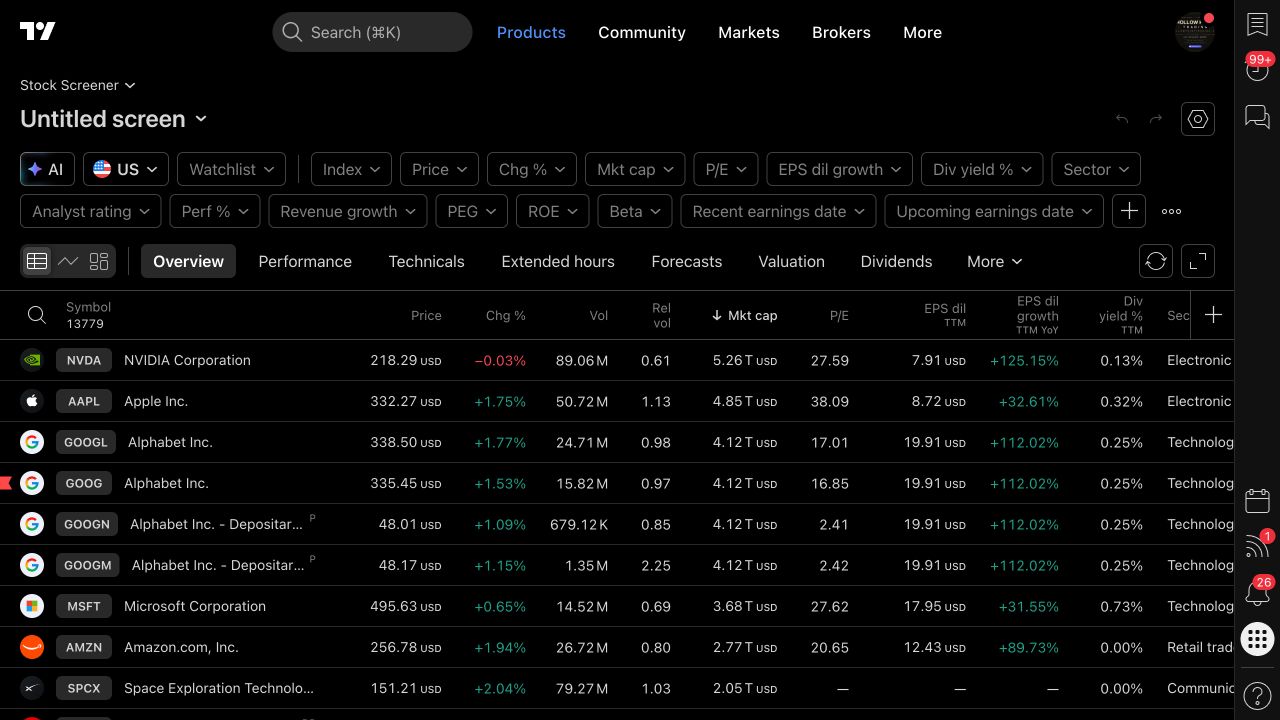1280x720 pixels.
Task: Switch to table view layout
Action: (x=37, y=261)
